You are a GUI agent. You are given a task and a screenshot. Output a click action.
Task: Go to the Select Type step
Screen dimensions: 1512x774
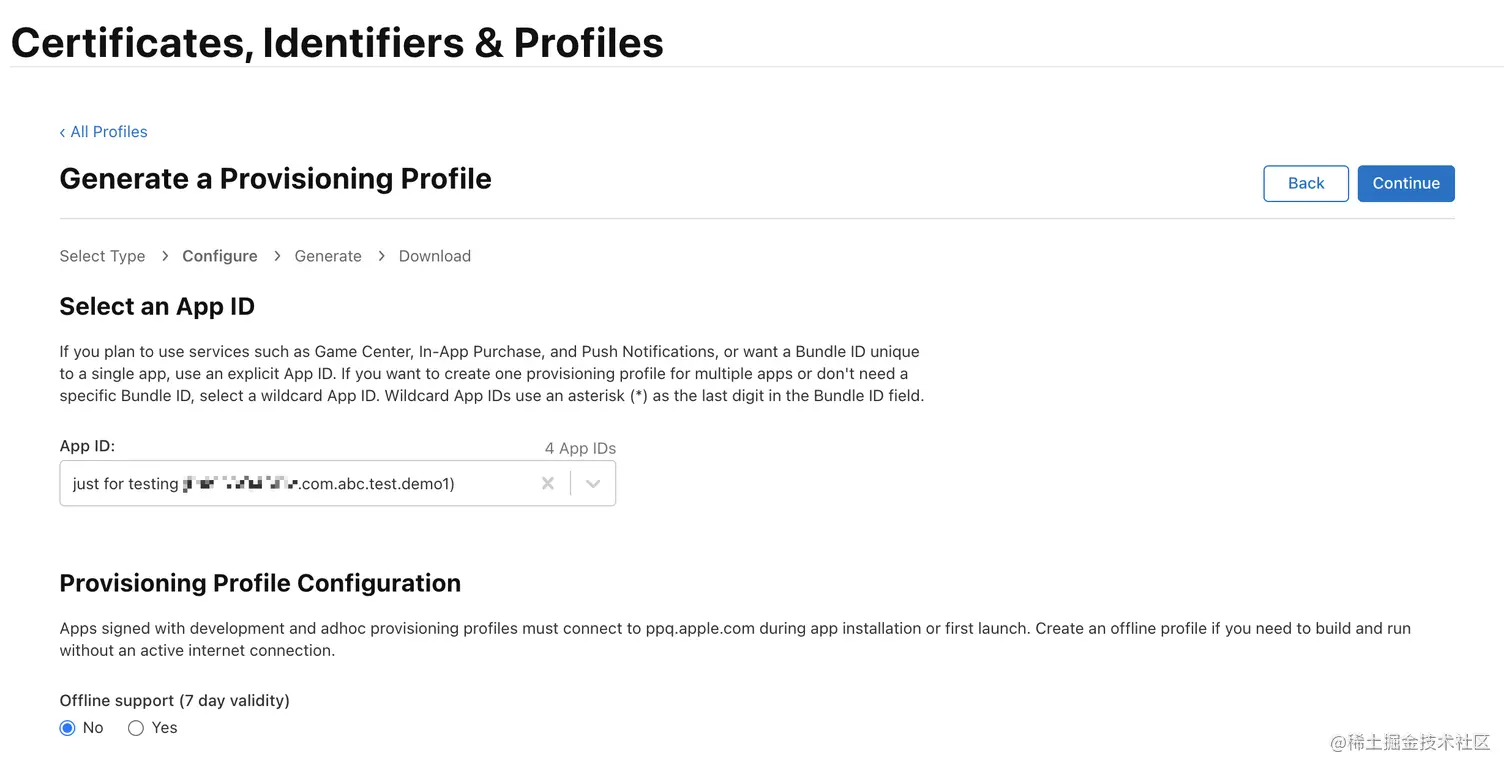tap(102, 256)
